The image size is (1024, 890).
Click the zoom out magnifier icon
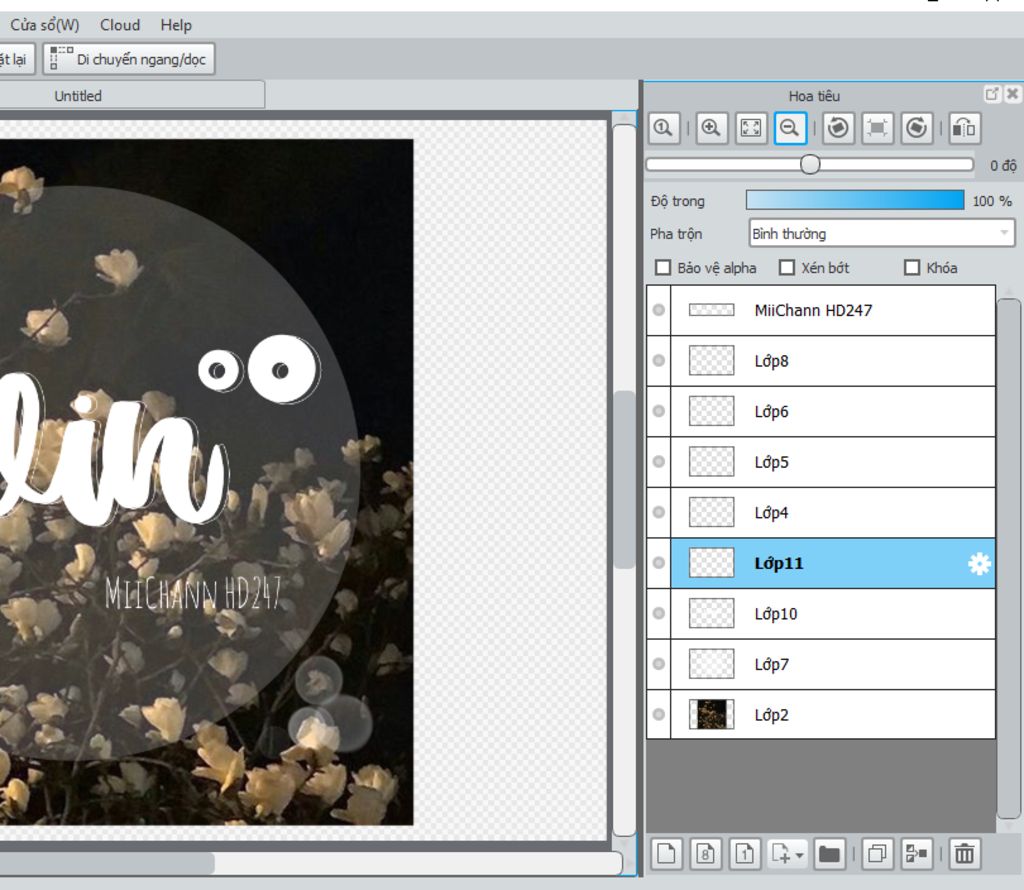click(790, 127)
